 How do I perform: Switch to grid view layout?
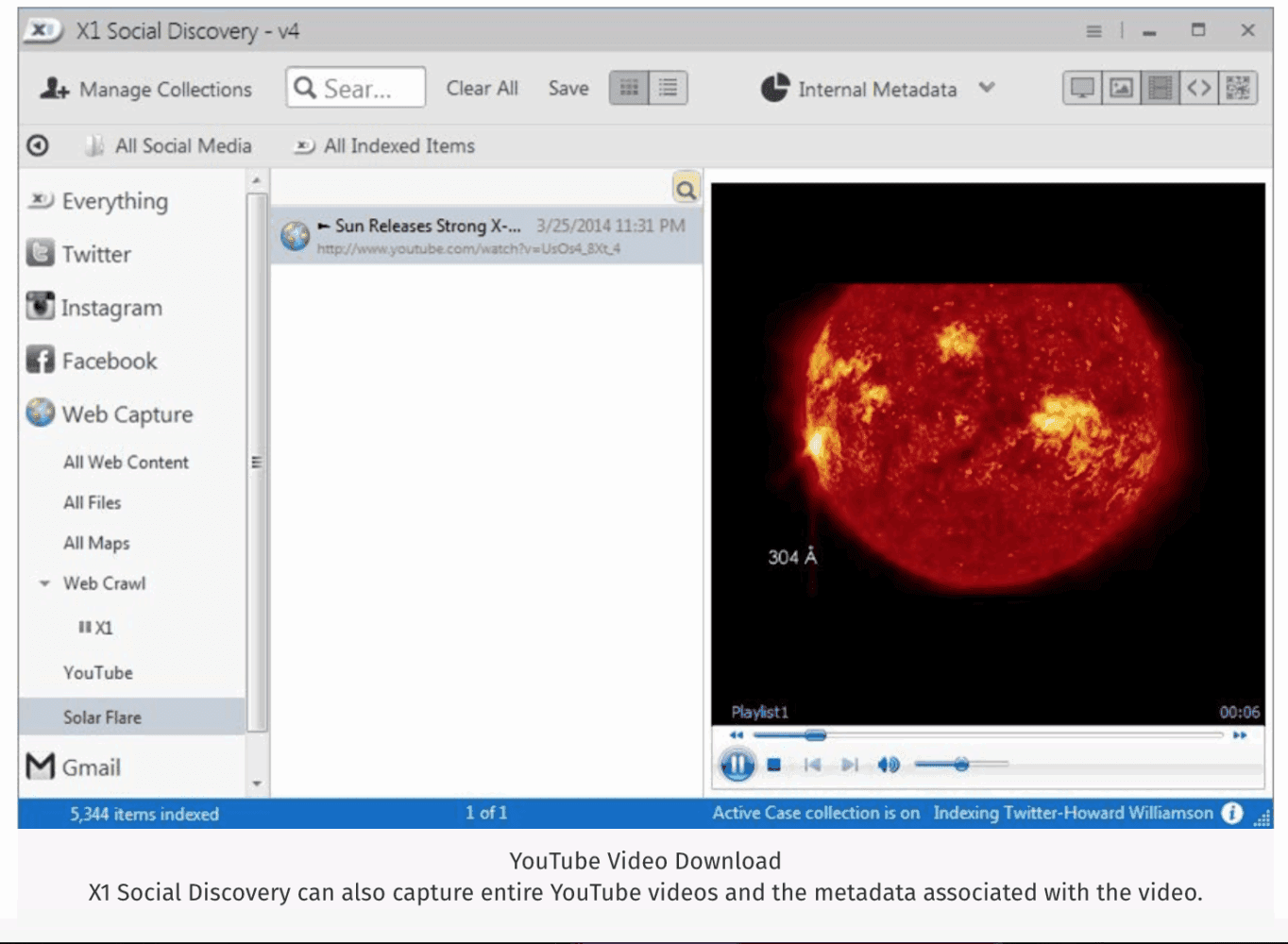(x=629, y=89)
